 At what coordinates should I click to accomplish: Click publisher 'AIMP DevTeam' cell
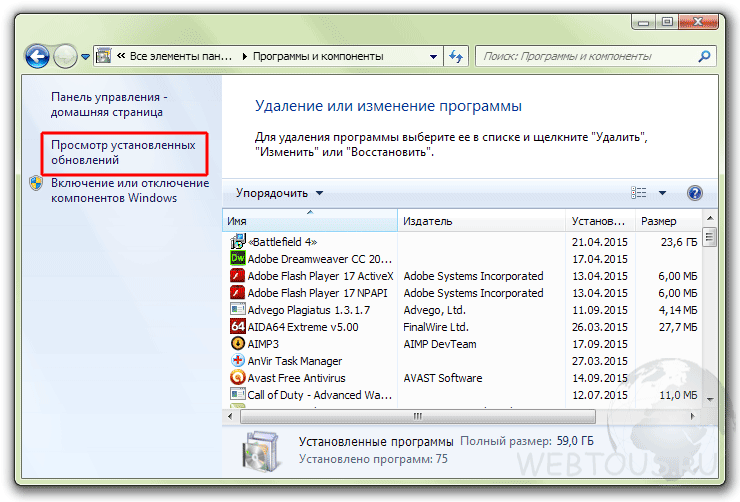[440, 344]
